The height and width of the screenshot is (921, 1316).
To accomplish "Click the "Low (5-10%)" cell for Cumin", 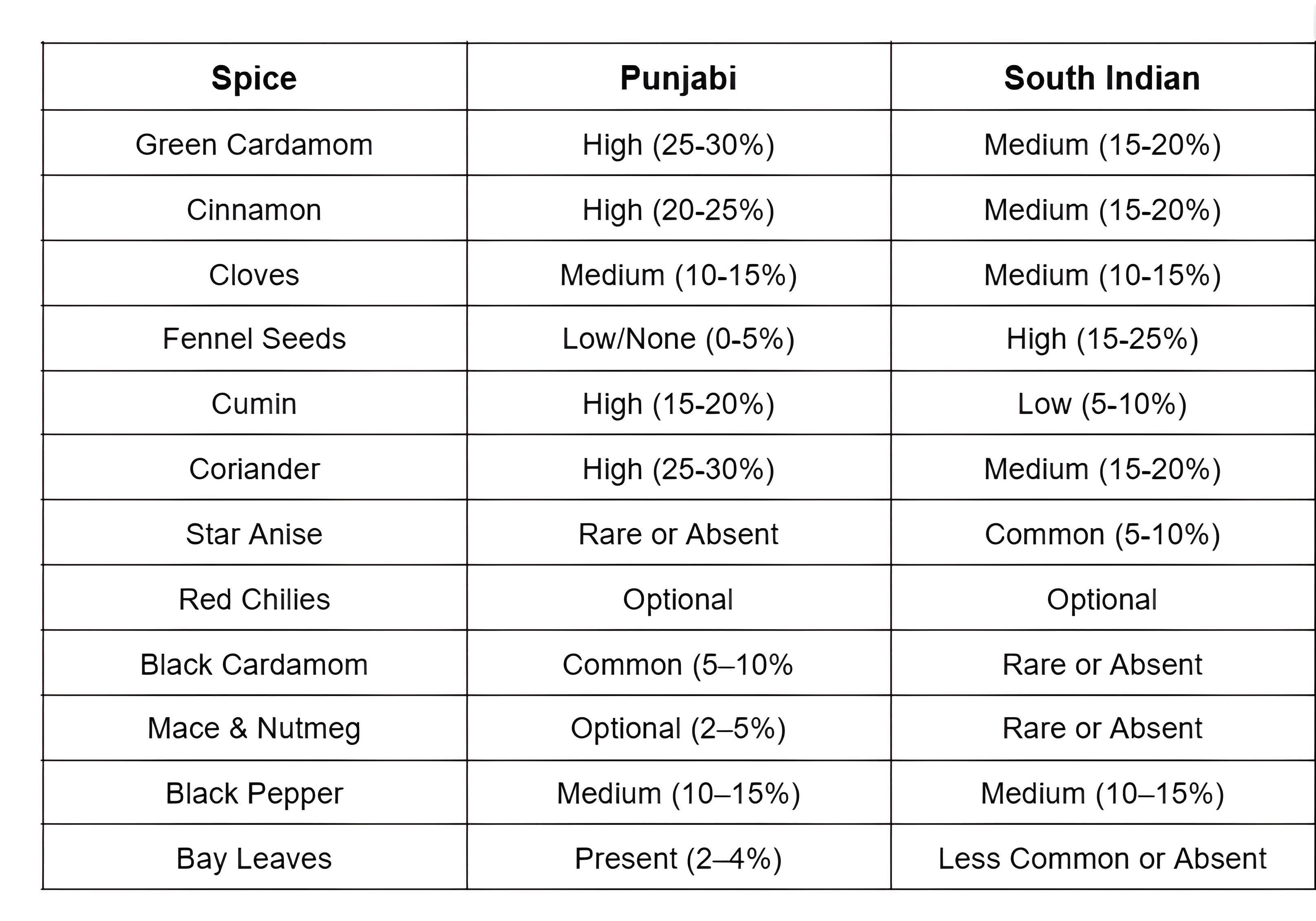I will (1102, 404).
